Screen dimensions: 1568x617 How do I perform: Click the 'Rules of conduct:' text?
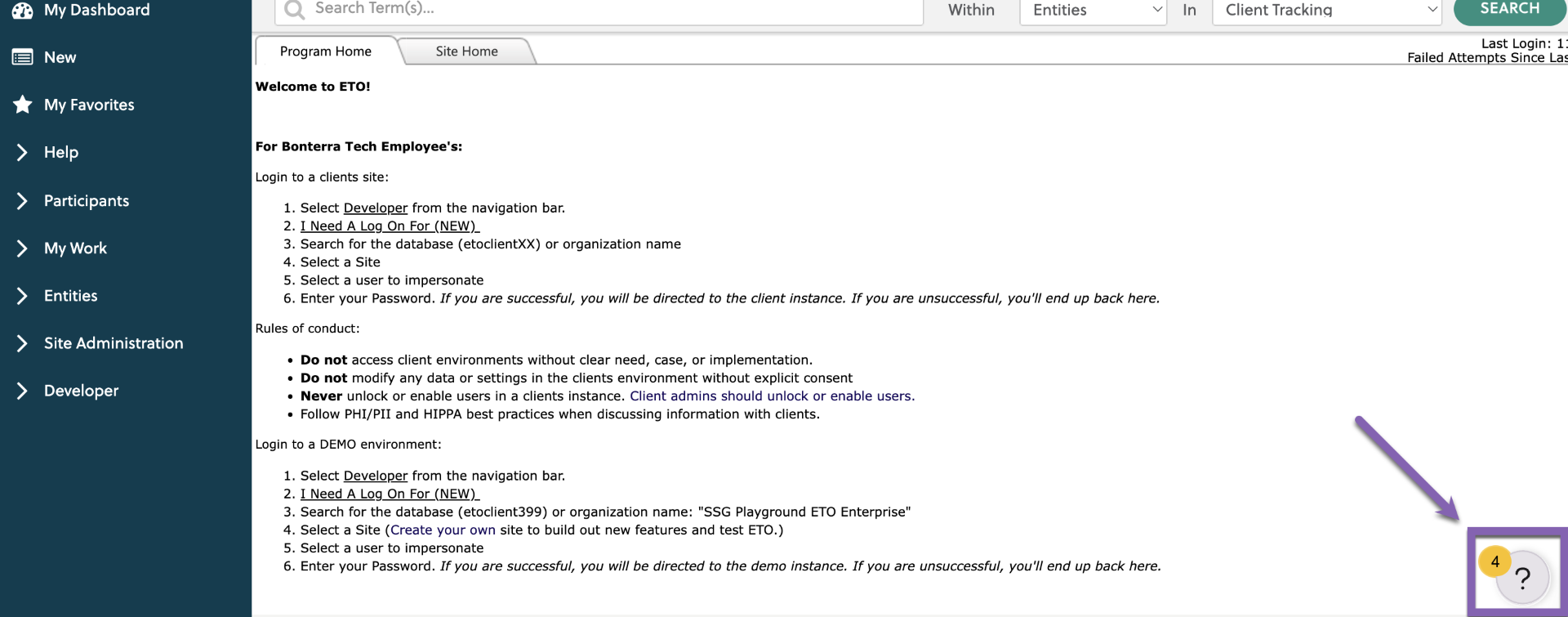[x=307, y=328]
